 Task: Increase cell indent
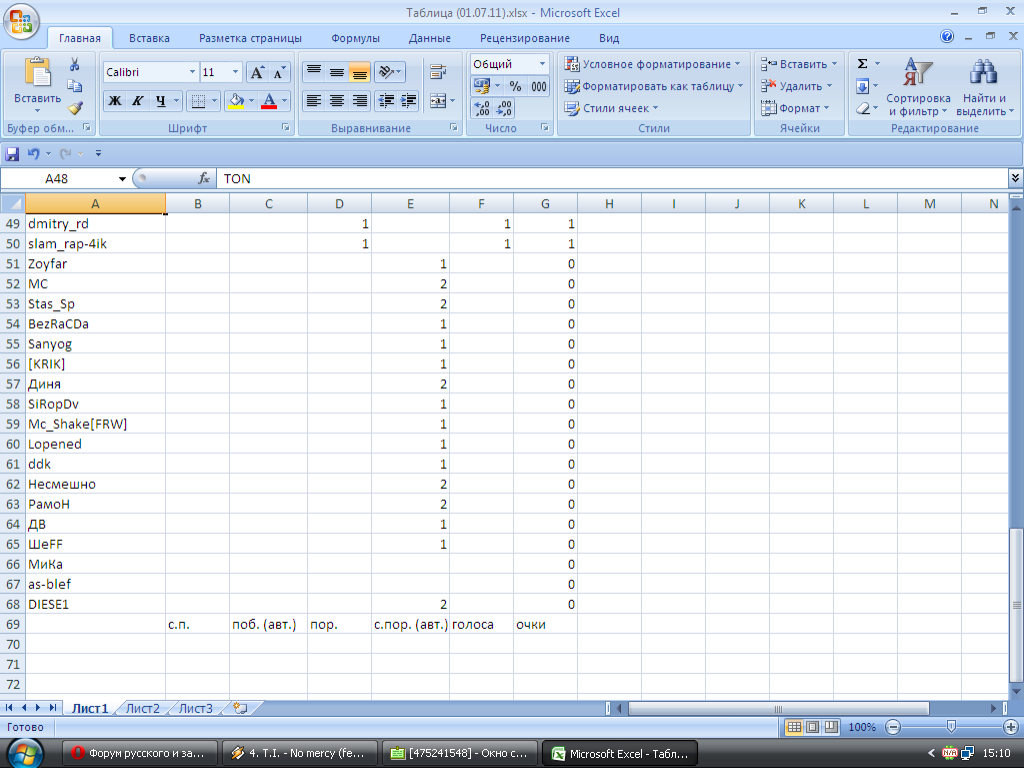(x=409, y=101)
